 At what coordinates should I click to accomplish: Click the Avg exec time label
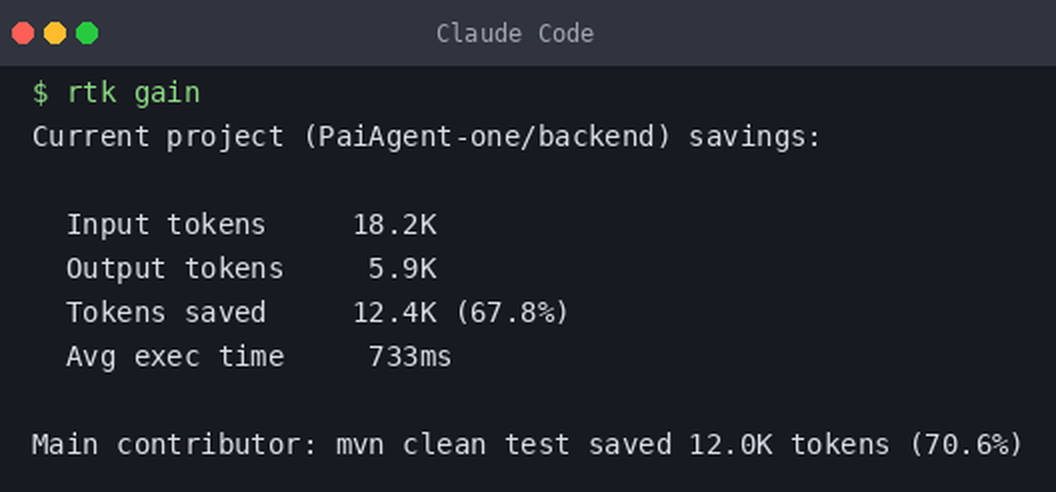175,356
